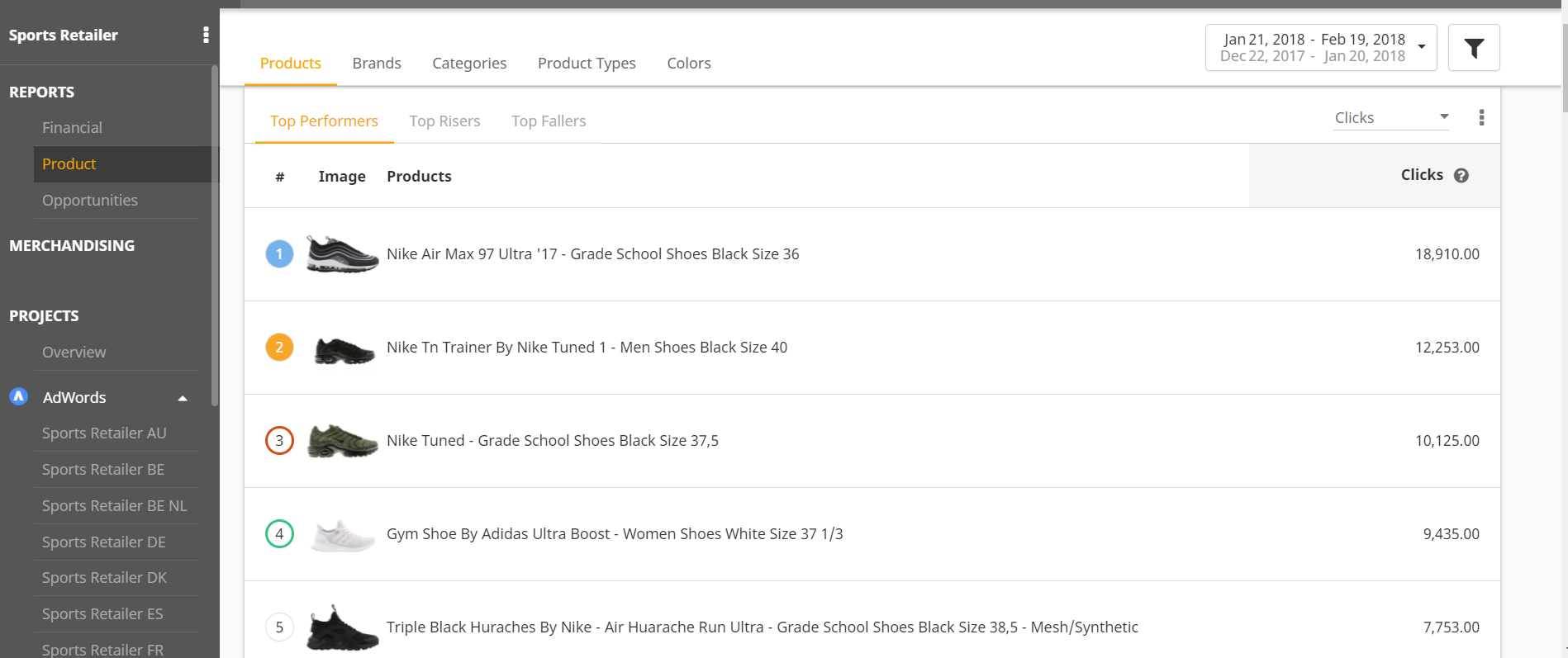Switch to the Products tab

291,64
